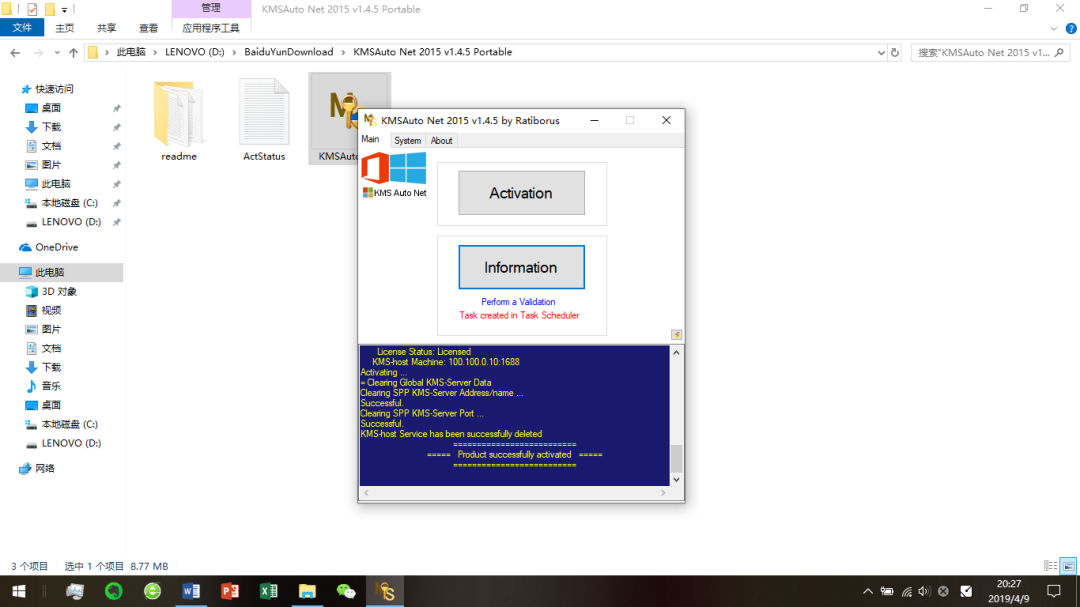Click the horizontal scrollbar right arrow in log
Viewport: 1080px width, 607px height.
(x=663, y=493)
